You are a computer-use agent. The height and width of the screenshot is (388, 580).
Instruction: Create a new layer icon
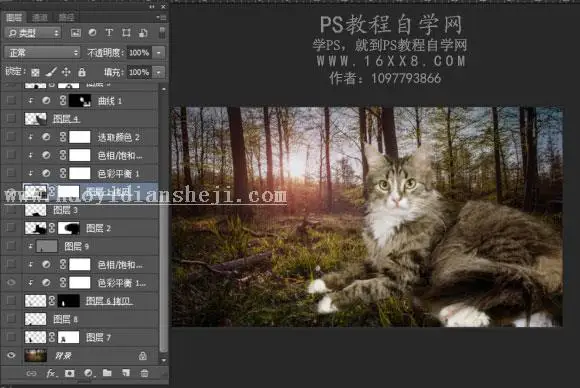point(126,373)
